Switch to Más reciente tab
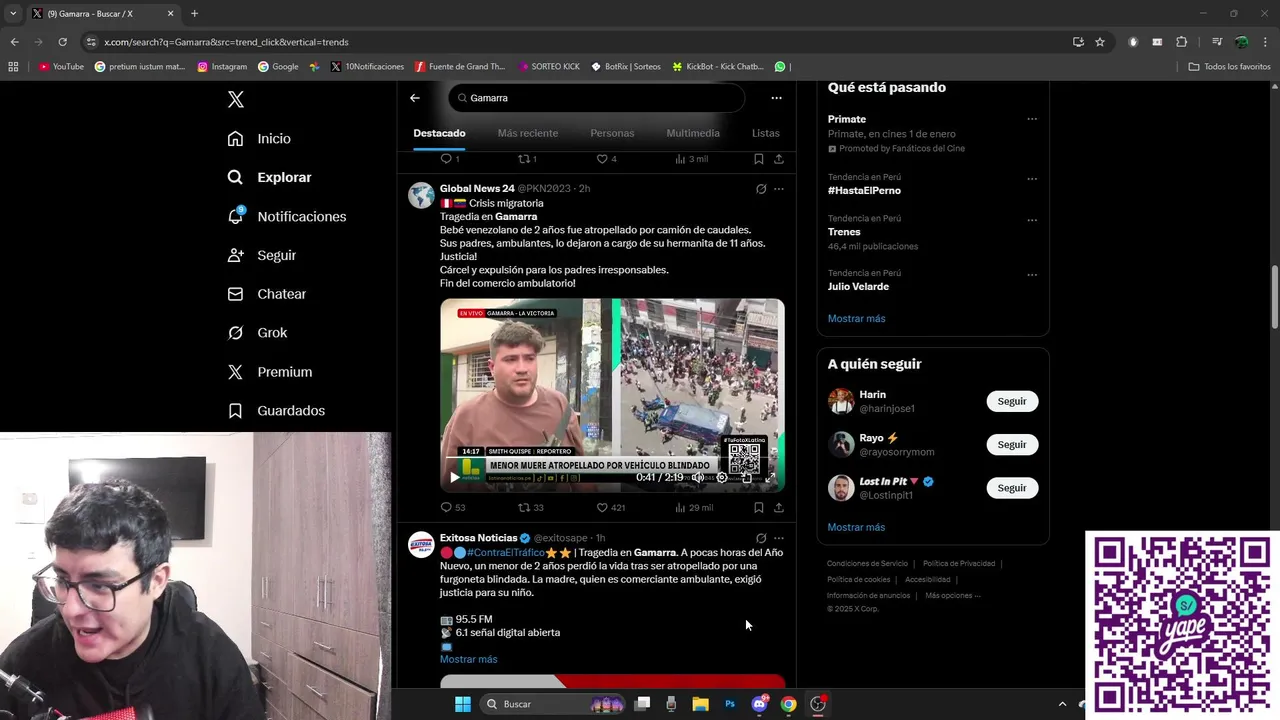This screenshot has width=1280, height=720. click(x=528, y=133)
